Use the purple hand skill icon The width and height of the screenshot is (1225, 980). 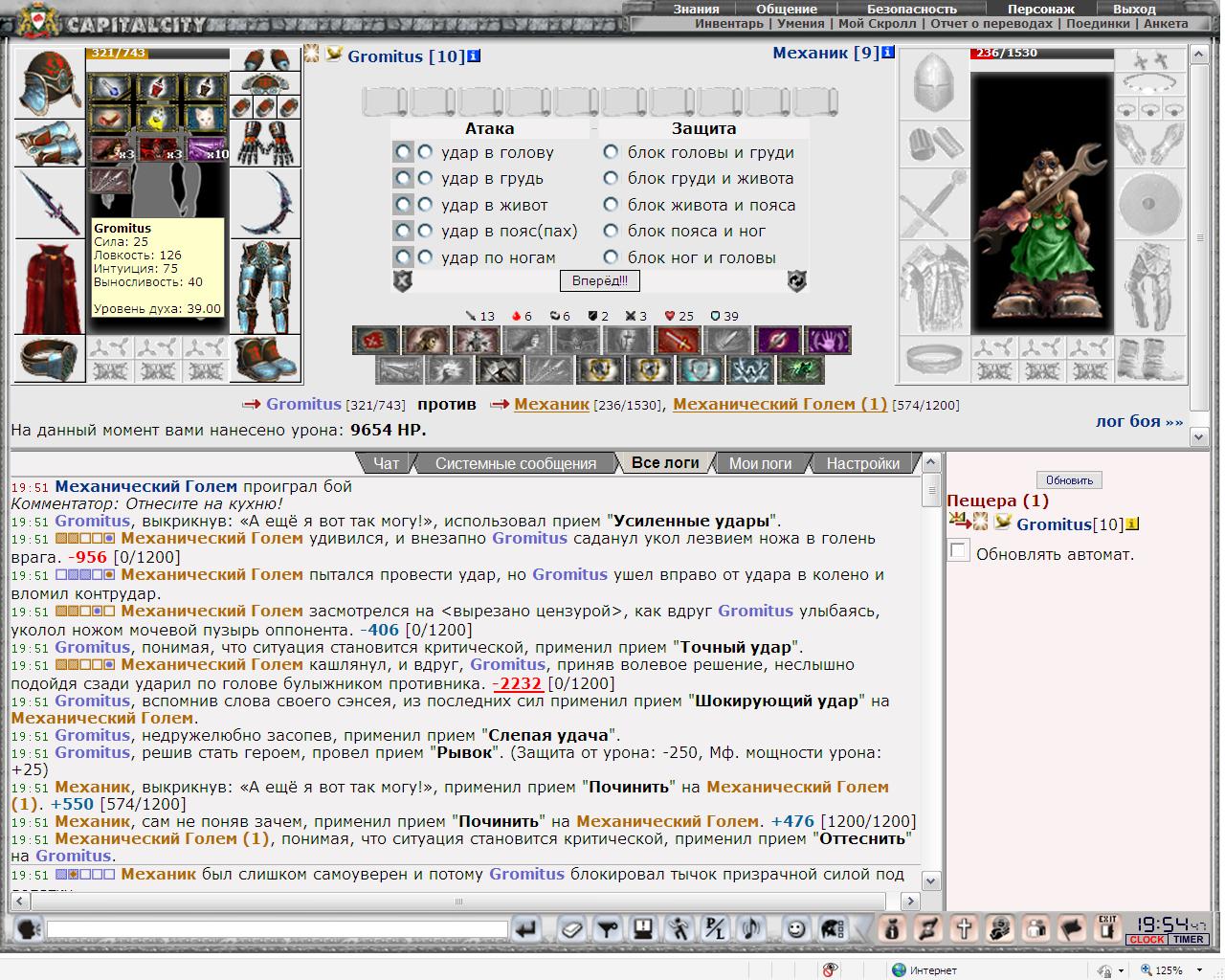tap(828, 340)
